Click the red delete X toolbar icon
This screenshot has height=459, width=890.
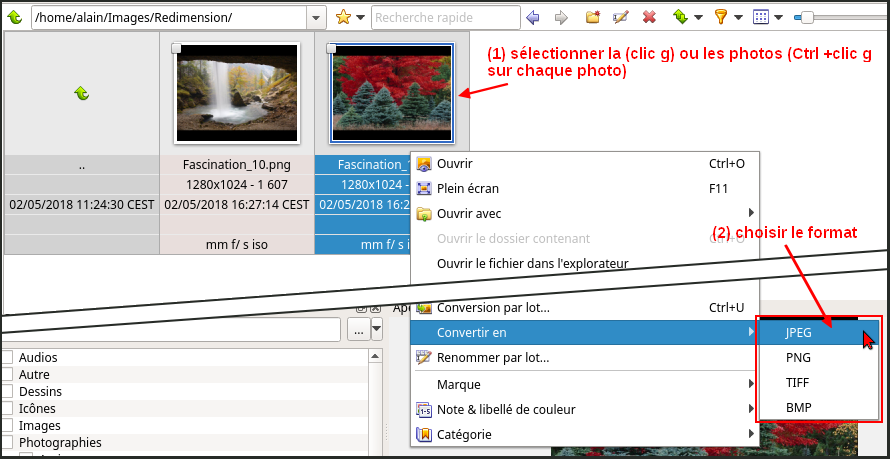(x=649, y=17)
